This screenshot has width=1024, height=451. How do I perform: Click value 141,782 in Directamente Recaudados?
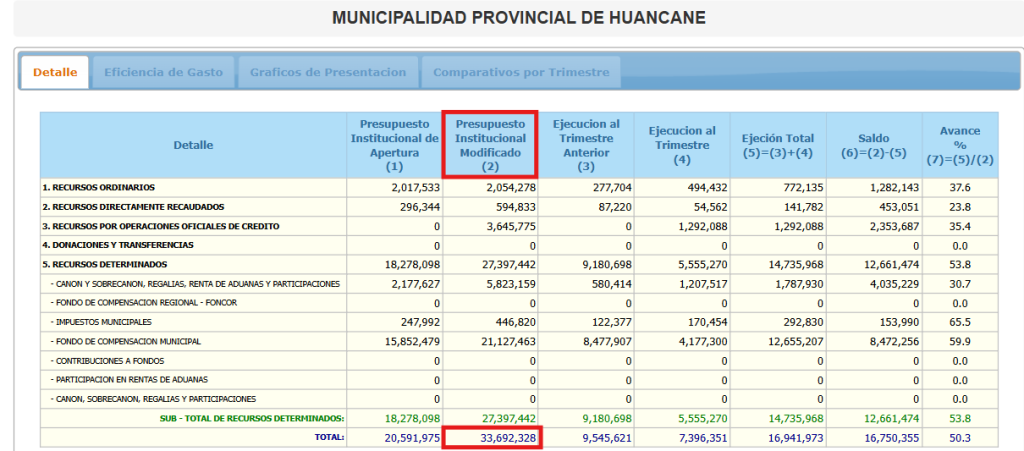coord(804,208)
